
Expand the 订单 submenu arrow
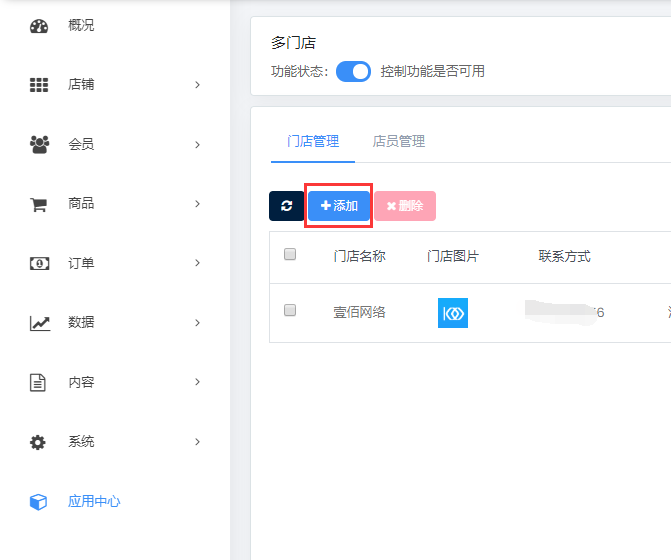(x=198, y=264)
